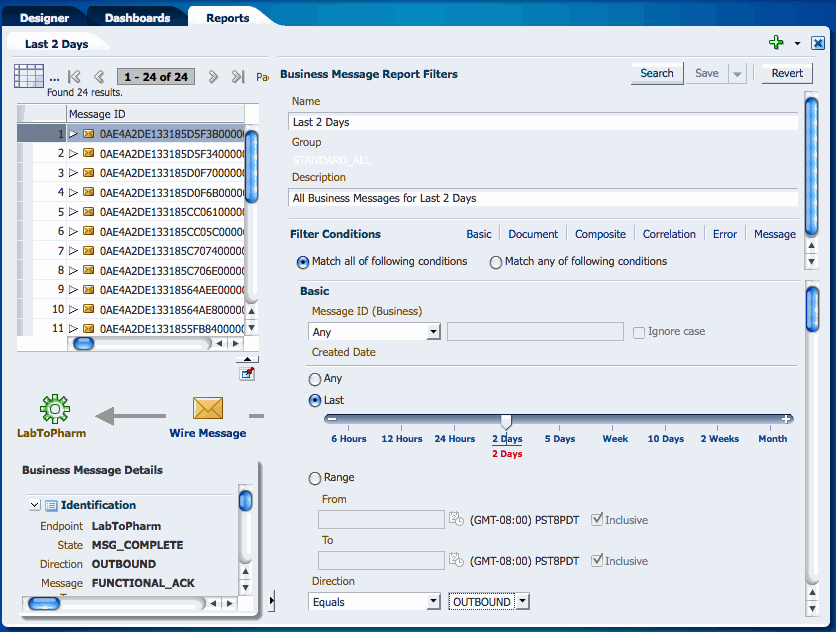Click the Identification section list icon

[51, 505]
